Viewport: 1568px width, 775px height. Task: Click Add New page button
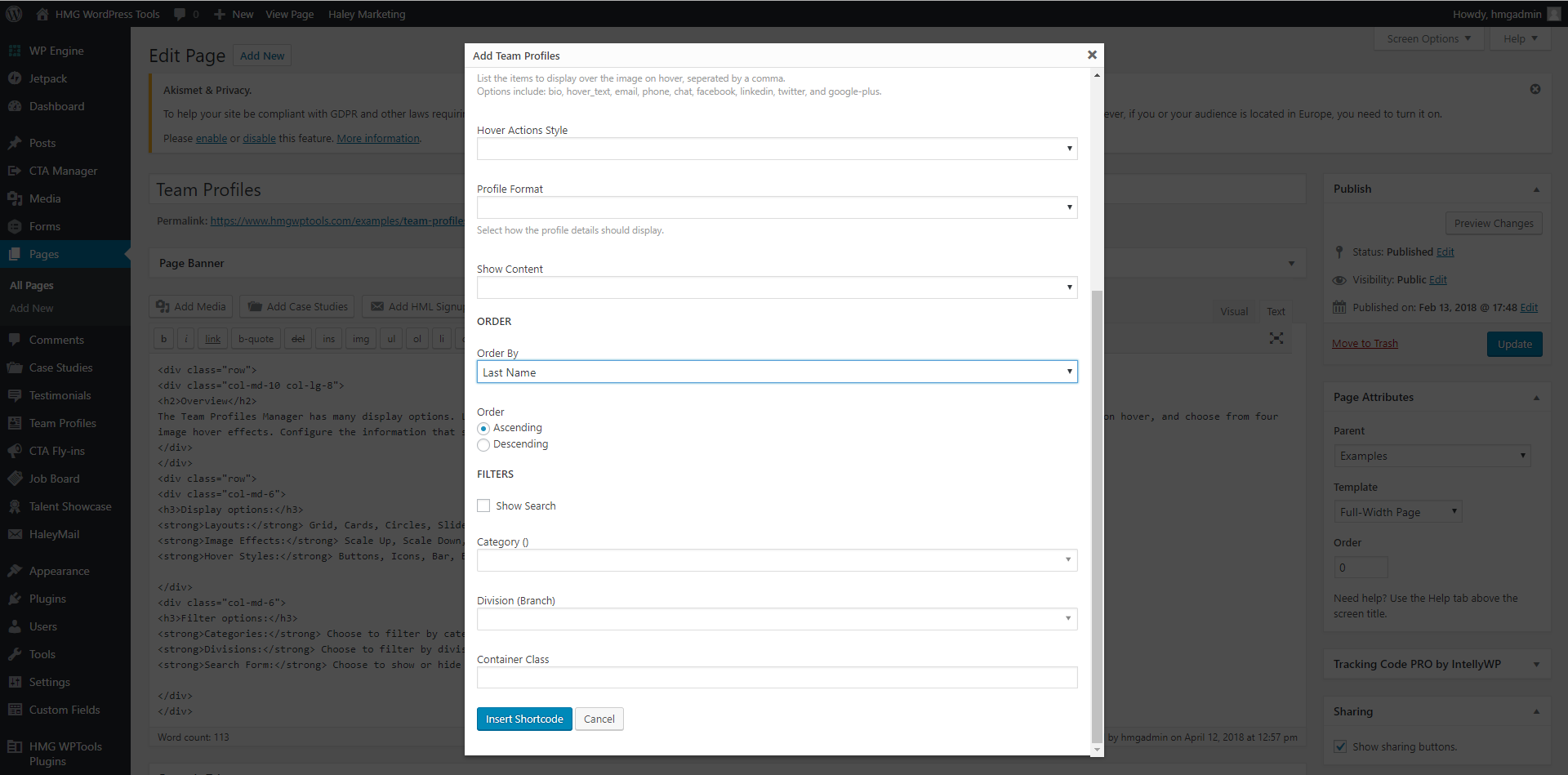262,56
